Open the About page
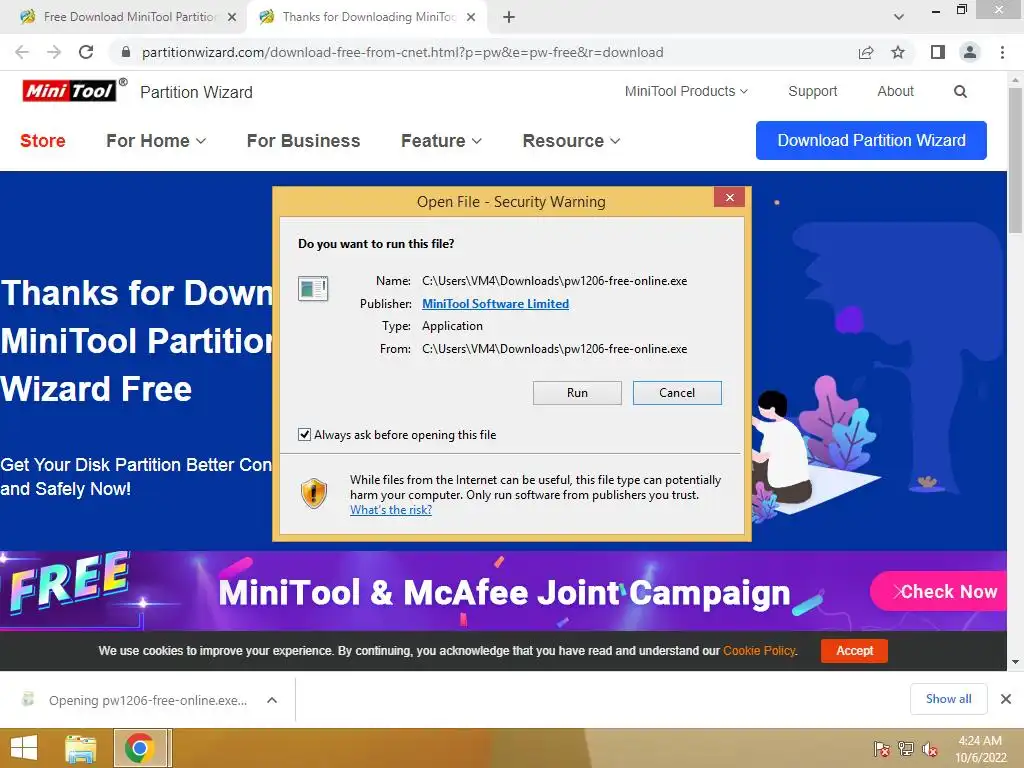1024x768 pixels. click(895, 91)
